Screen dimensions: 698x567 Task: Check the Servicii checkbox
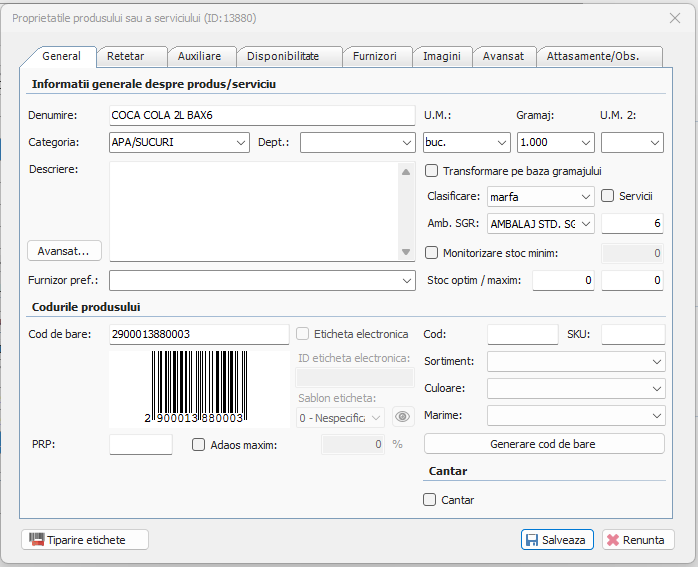pyautogui.click(x=608, y=196)
